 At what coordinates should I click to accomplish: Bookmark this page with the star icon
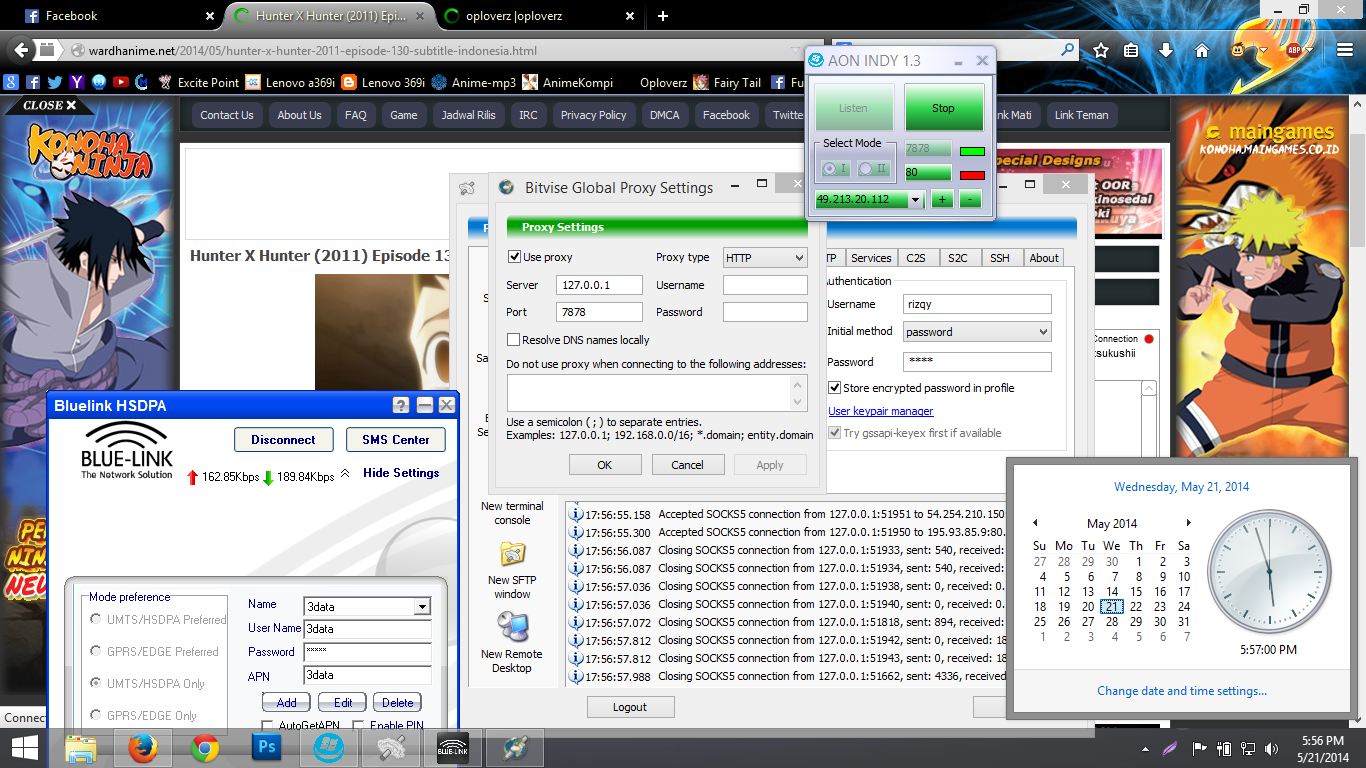[1101, 50]
